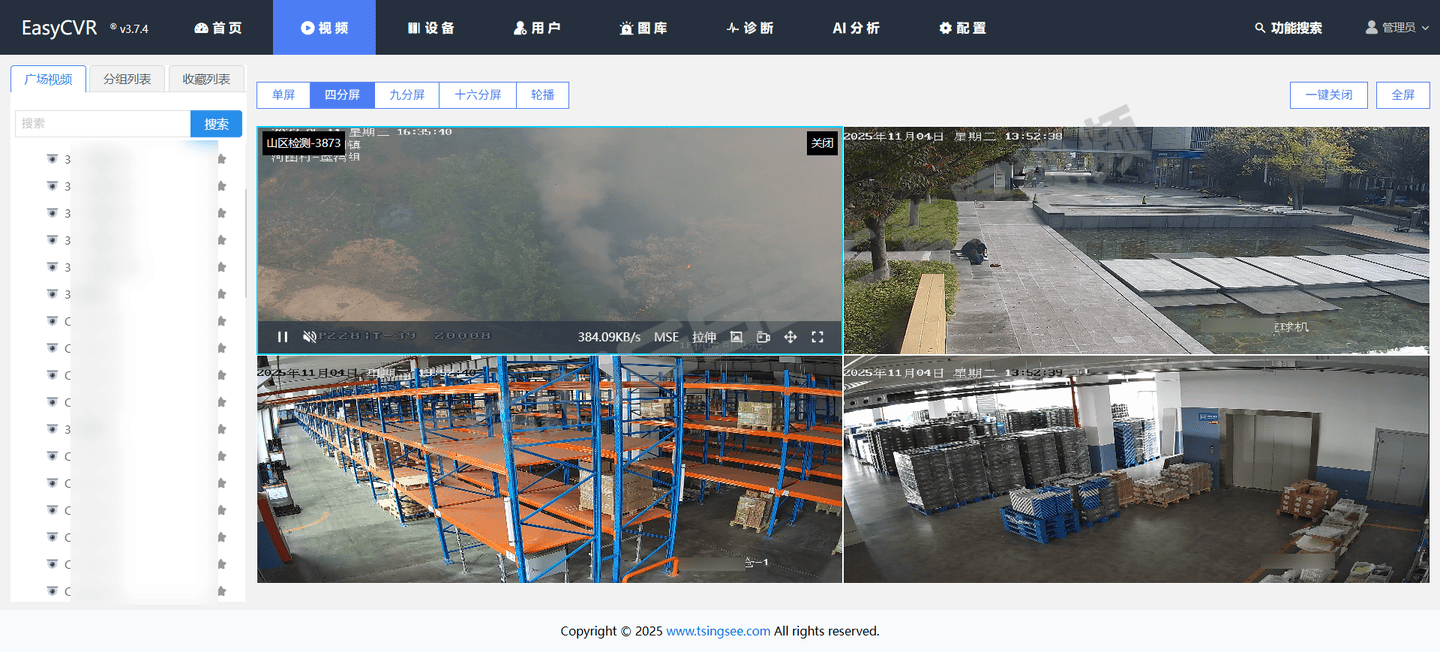Switch to the 分组列表 tab
The height and width of the screenshot is (652, 1440).
tap(127, 79)
